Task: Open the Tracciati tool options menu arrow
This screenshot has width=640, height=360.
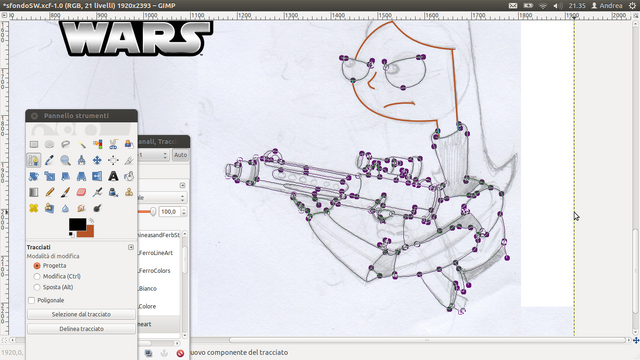Action: point(131,247)
